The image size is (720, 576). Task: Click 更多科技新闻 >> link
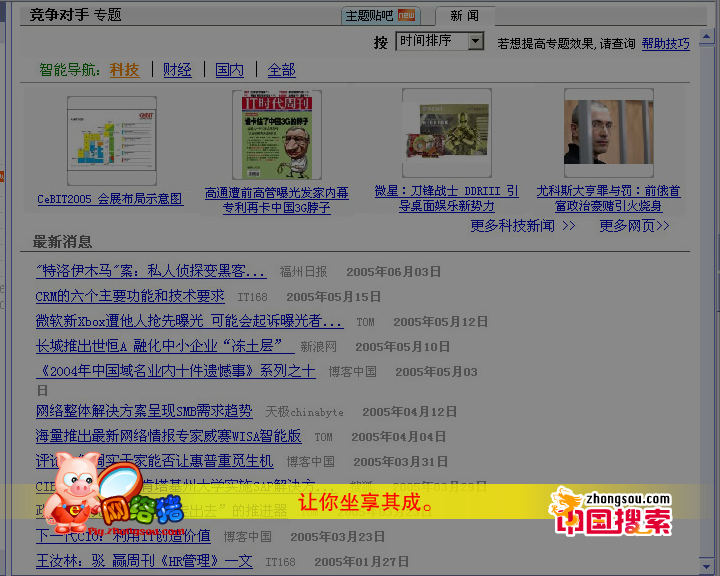[523, 226]
